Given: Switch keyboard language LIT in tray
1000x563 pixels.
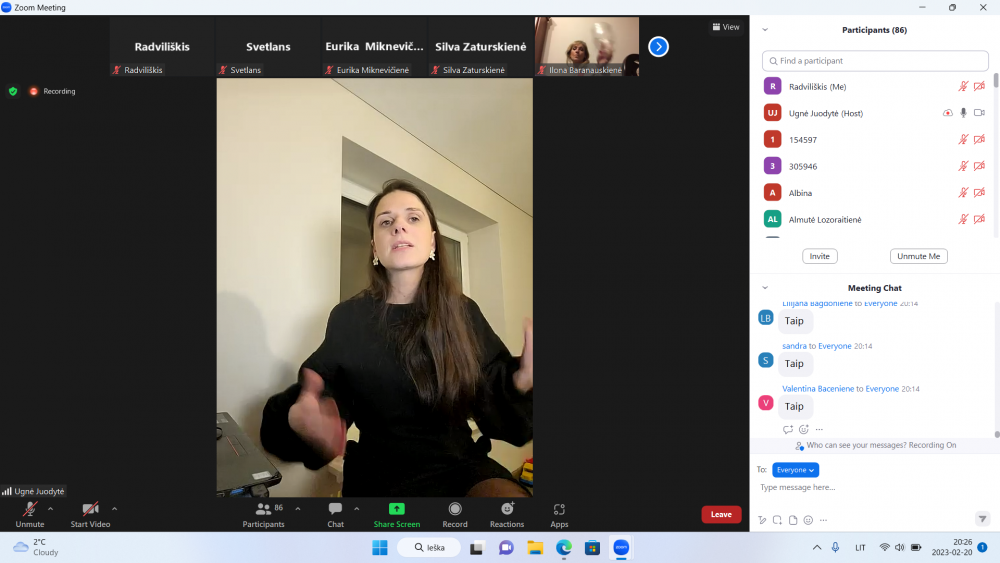Looking at the screenshot, I should tap(860, 548).
